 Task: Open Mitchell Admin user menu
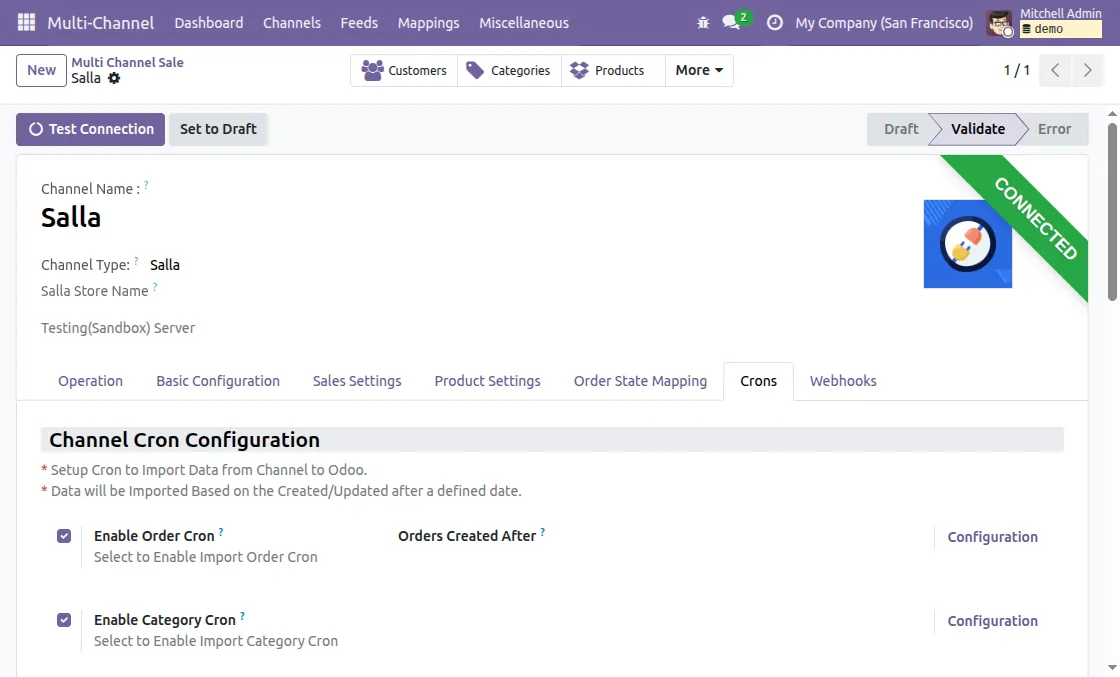[x=1044, y=23]
